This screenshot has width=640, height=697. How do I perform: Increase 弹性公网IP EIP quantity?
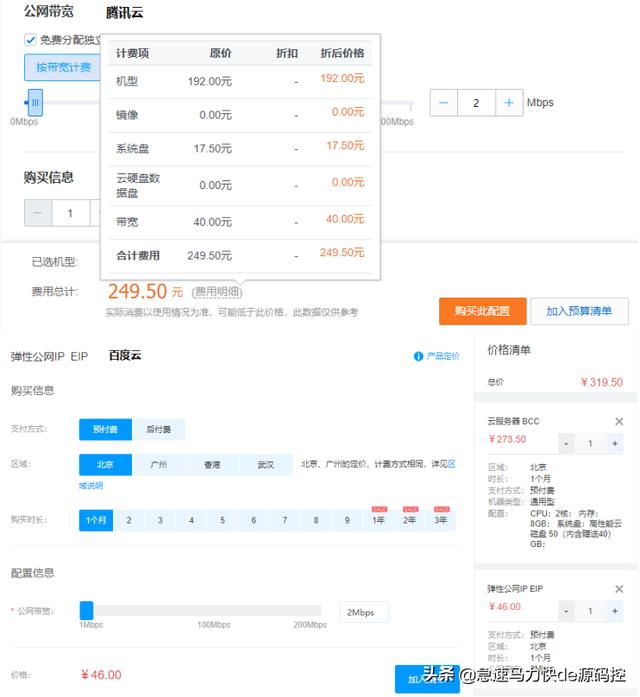615,611
